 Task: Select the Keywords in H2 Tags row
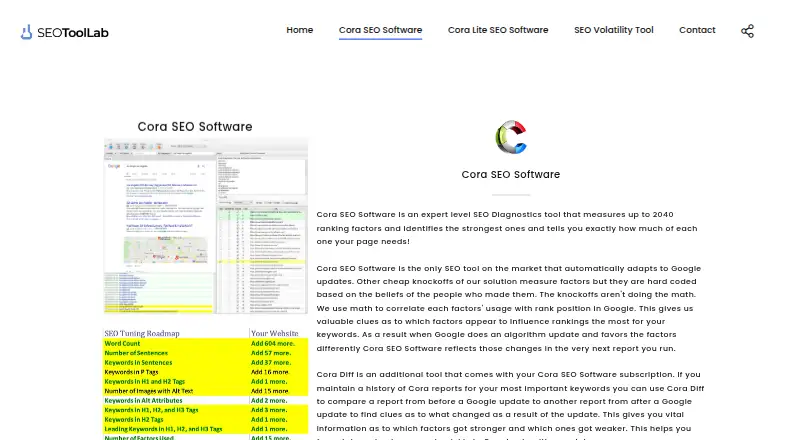point(206,420)
